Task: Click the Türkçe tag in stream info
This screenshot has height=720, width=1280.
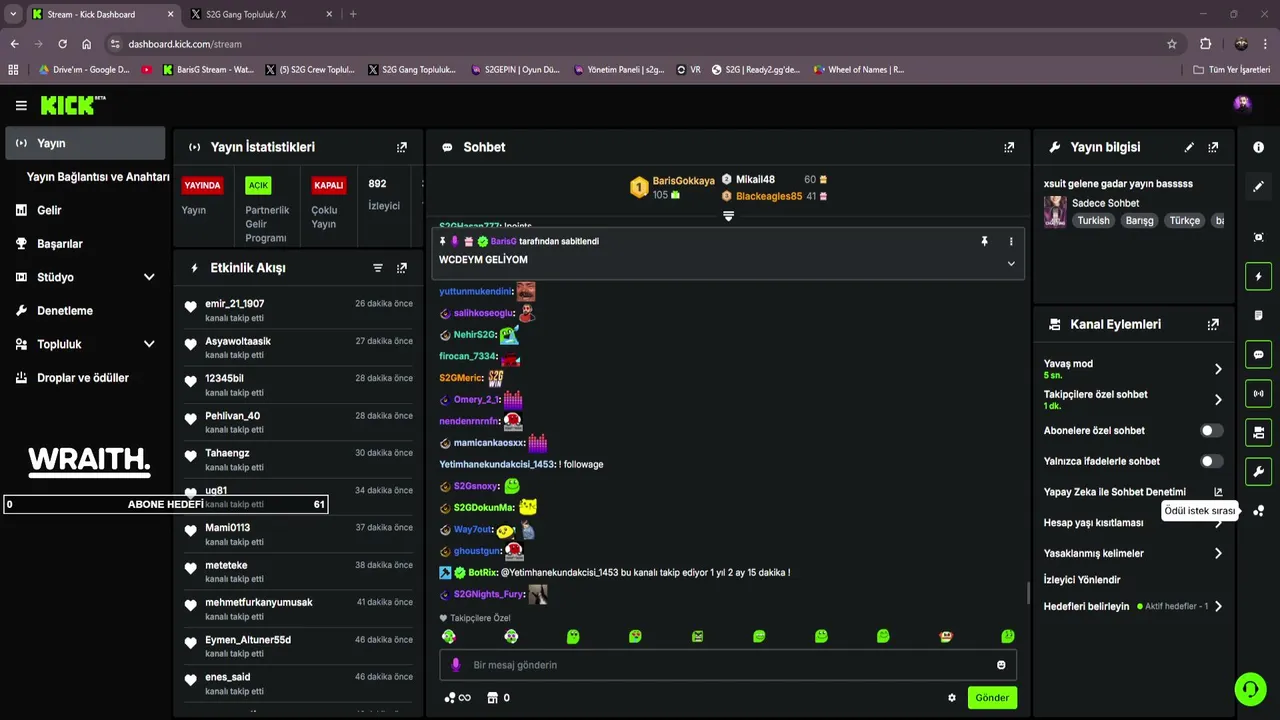Action: click(x=1184, y=220)
